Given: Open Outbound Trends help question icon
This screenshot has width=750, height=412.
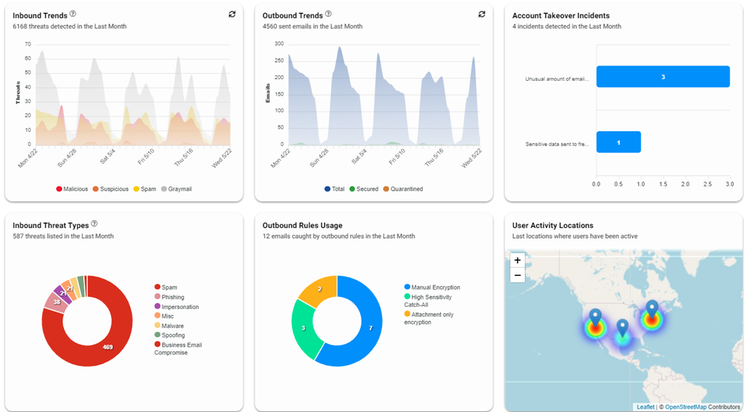Looking at the screenshot, I should click(x=328, y=14).
